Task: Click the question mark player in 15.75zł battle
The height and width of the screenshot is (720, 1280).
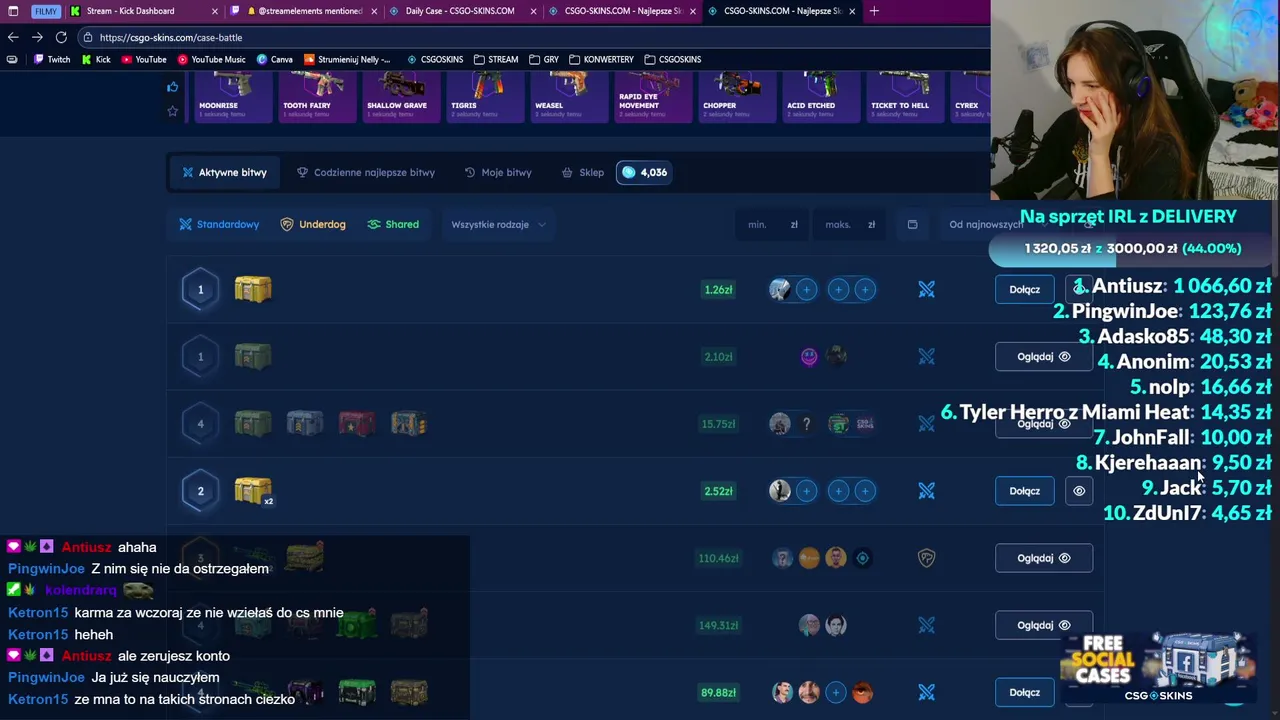Action: 807,424
